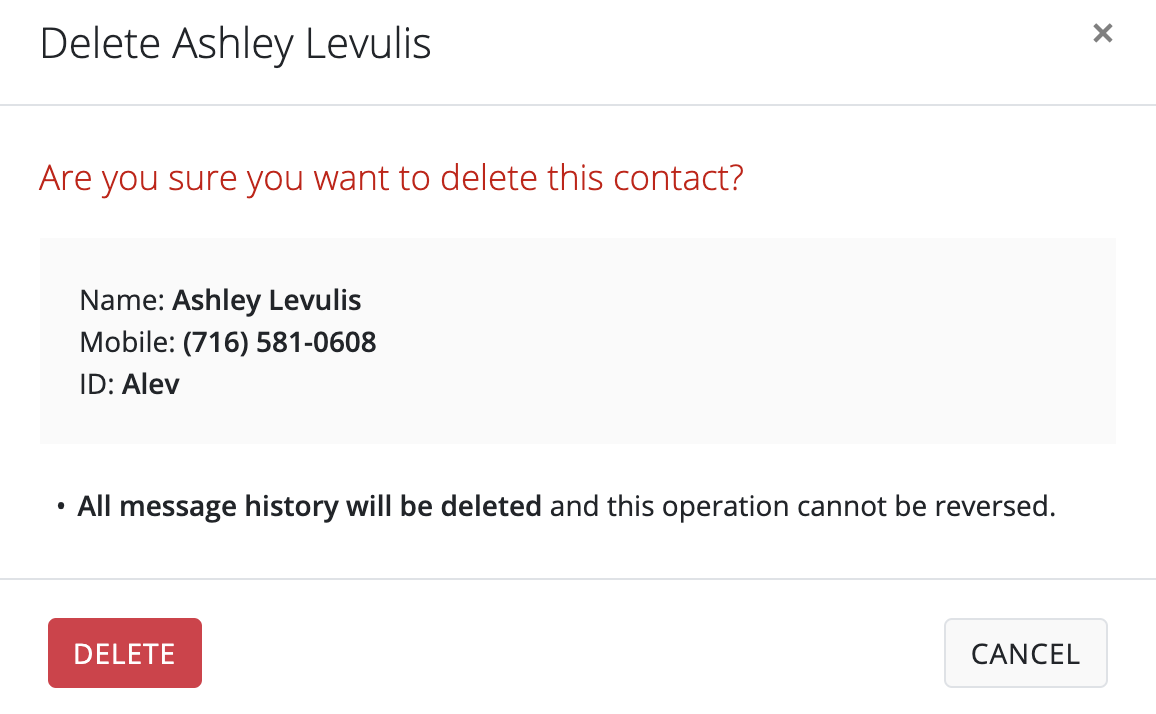Select the Alev ID value
Viewport: 1156px width, 714px height.
[151, 385]
